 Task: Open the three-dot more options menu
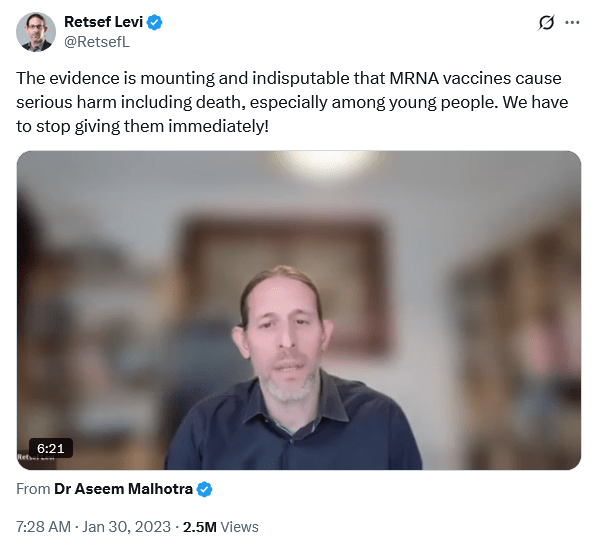point(572,23)
